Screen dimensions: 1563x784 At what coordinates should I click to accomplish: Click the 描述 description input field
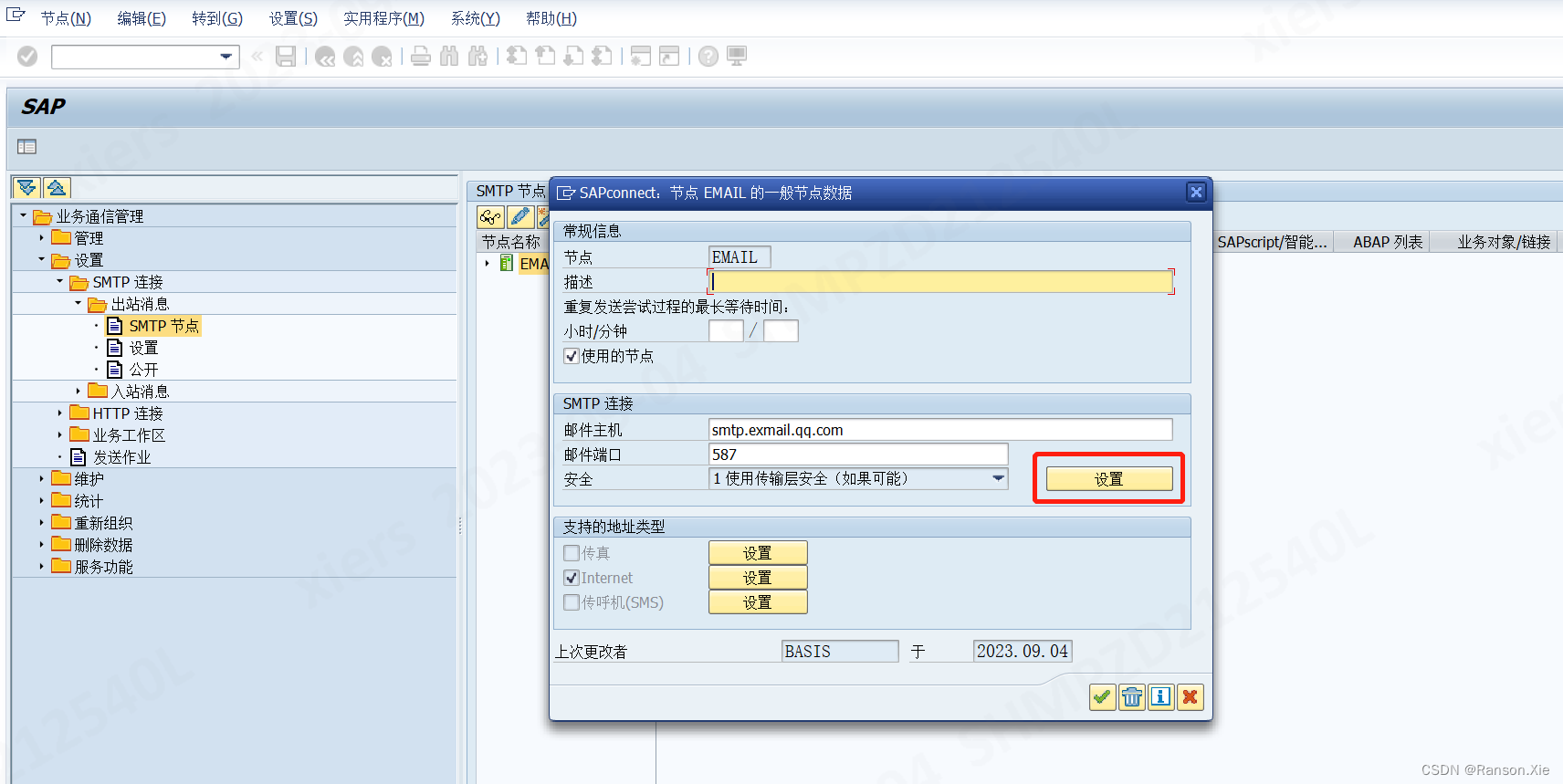(941, 282)
